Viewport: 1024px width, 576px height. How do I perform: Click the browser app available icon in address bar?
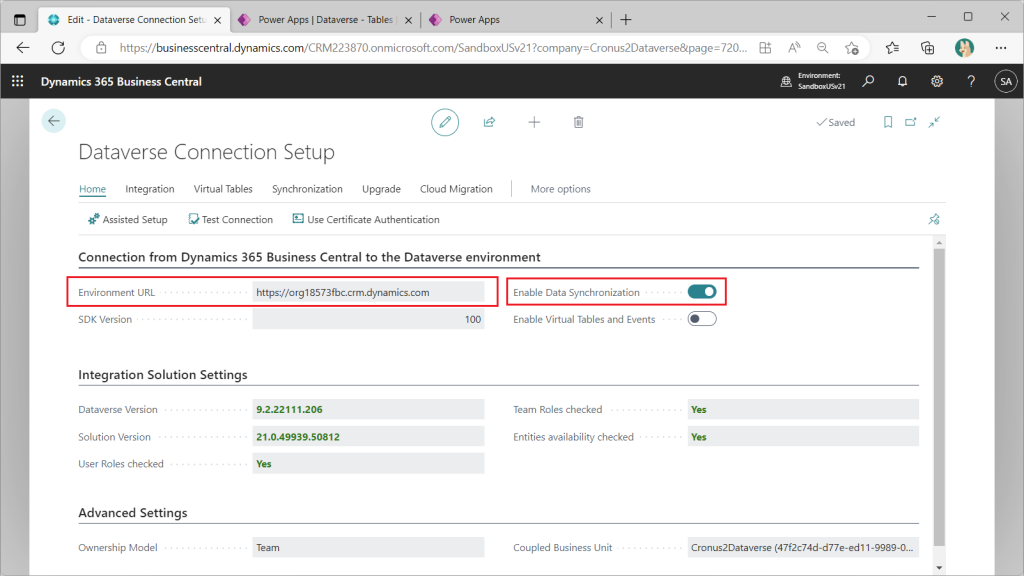pyautogui.click(x=765, y=48)
